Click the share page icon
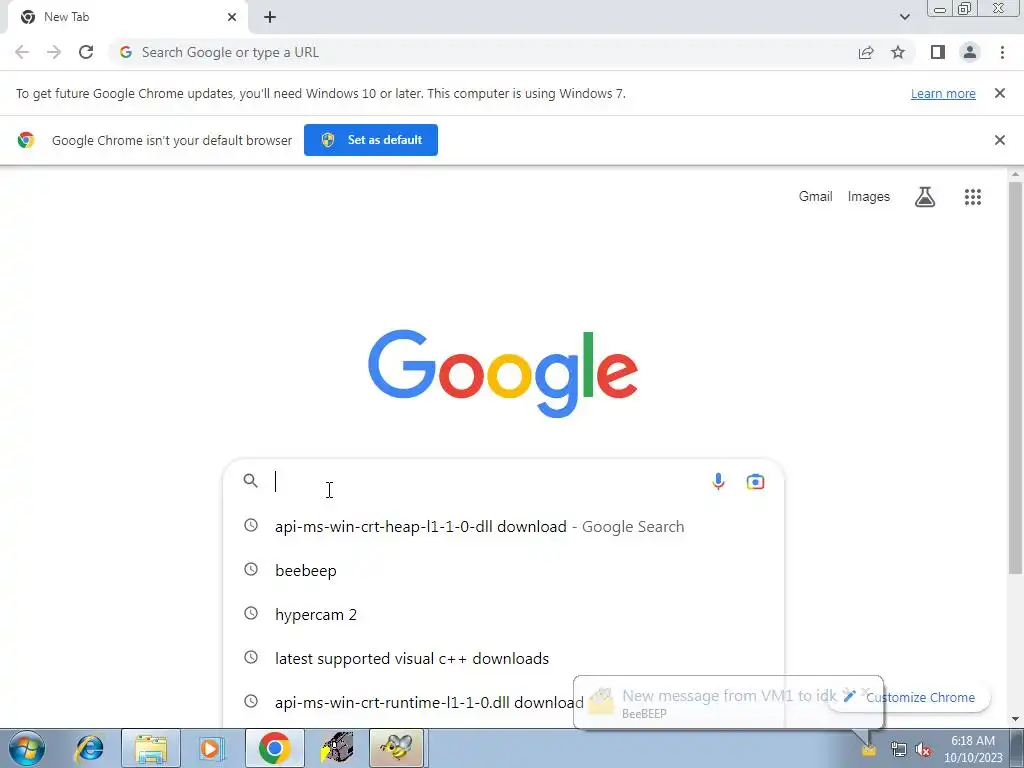This screenshot has height=768, width=1024. pos(866,52)
